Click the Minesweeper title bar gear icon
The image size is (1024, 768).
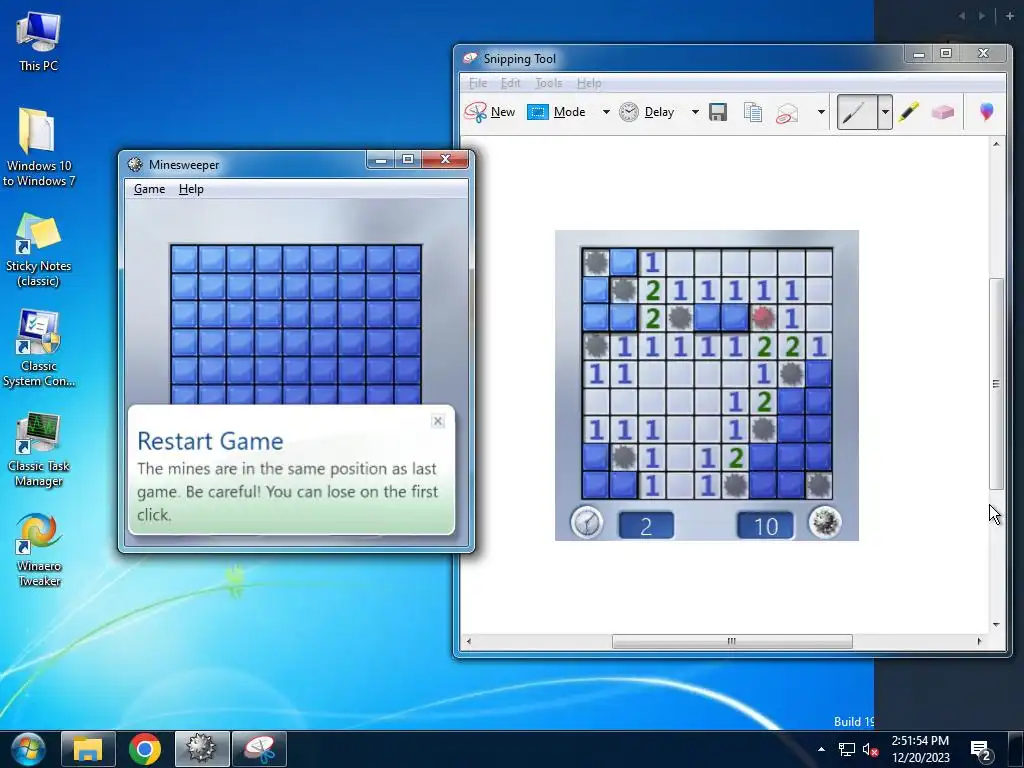[x=135, y=164]
